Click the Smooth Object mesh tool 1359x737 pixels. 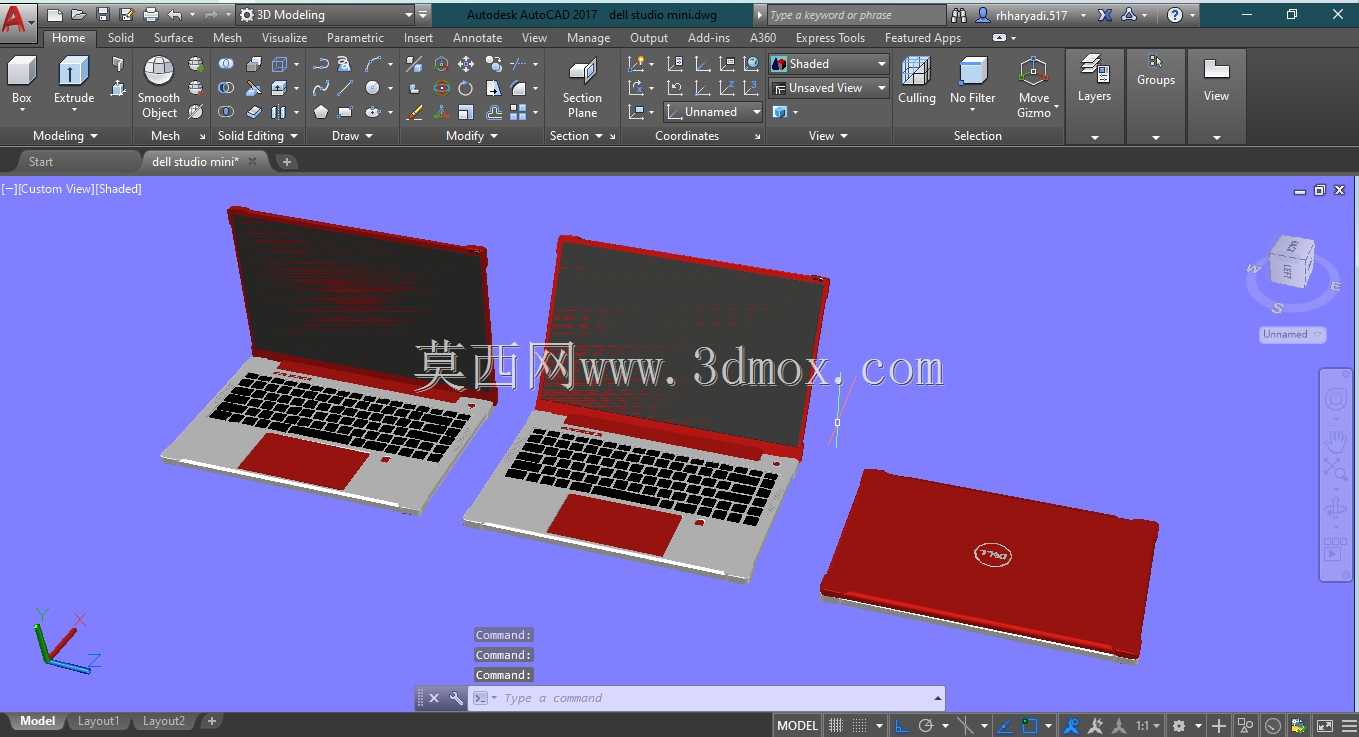point(159,87)
